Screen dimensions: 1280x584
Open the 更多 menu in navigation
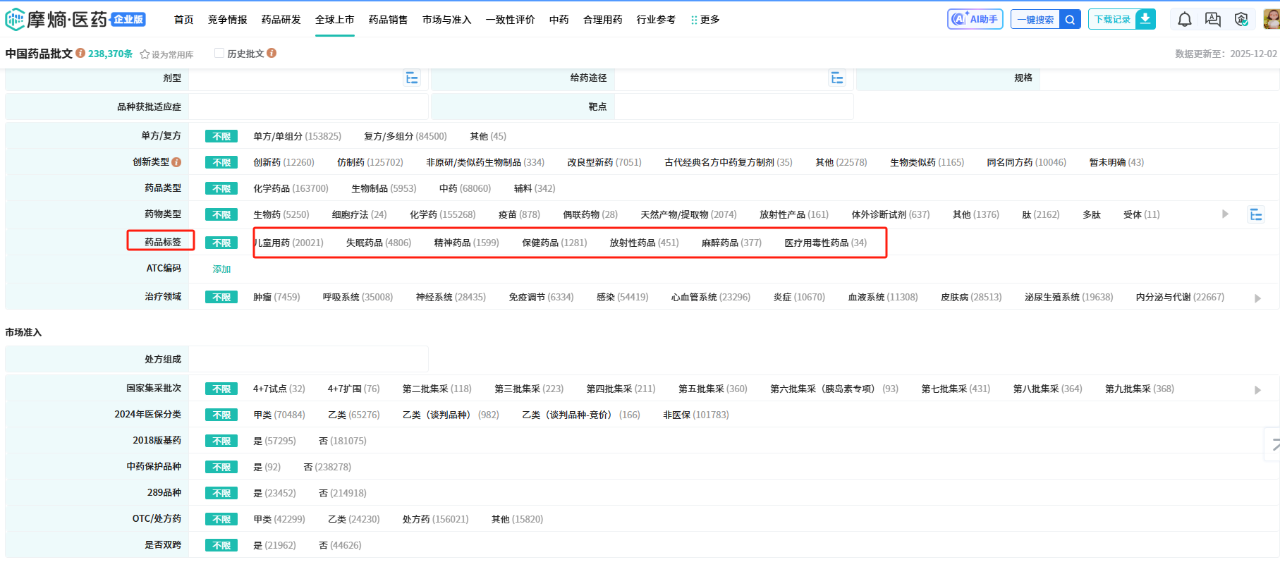click(x=705, y=20)
